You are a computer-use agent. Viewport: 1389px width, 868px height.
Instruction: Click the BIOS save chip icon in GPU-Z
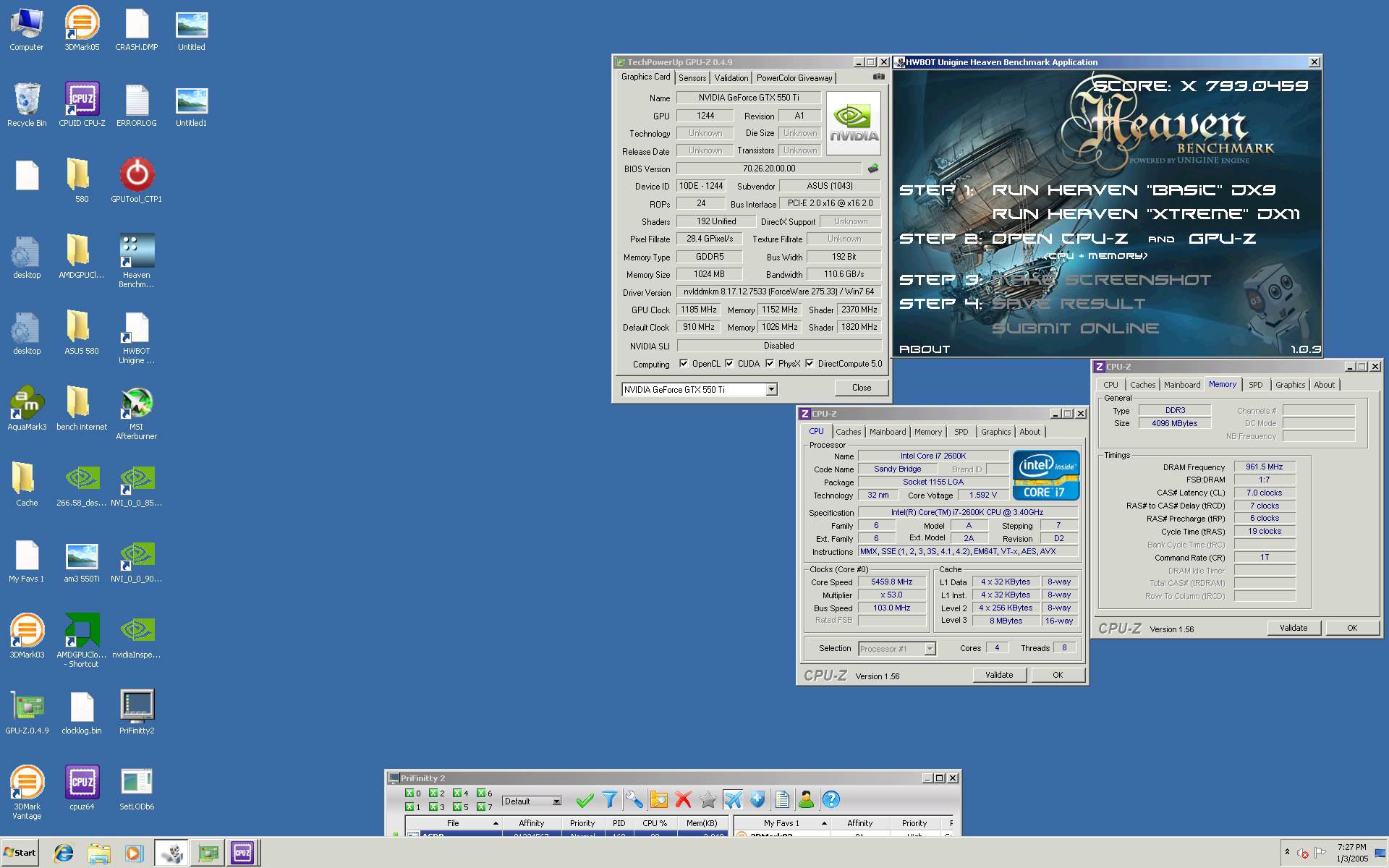873,169
